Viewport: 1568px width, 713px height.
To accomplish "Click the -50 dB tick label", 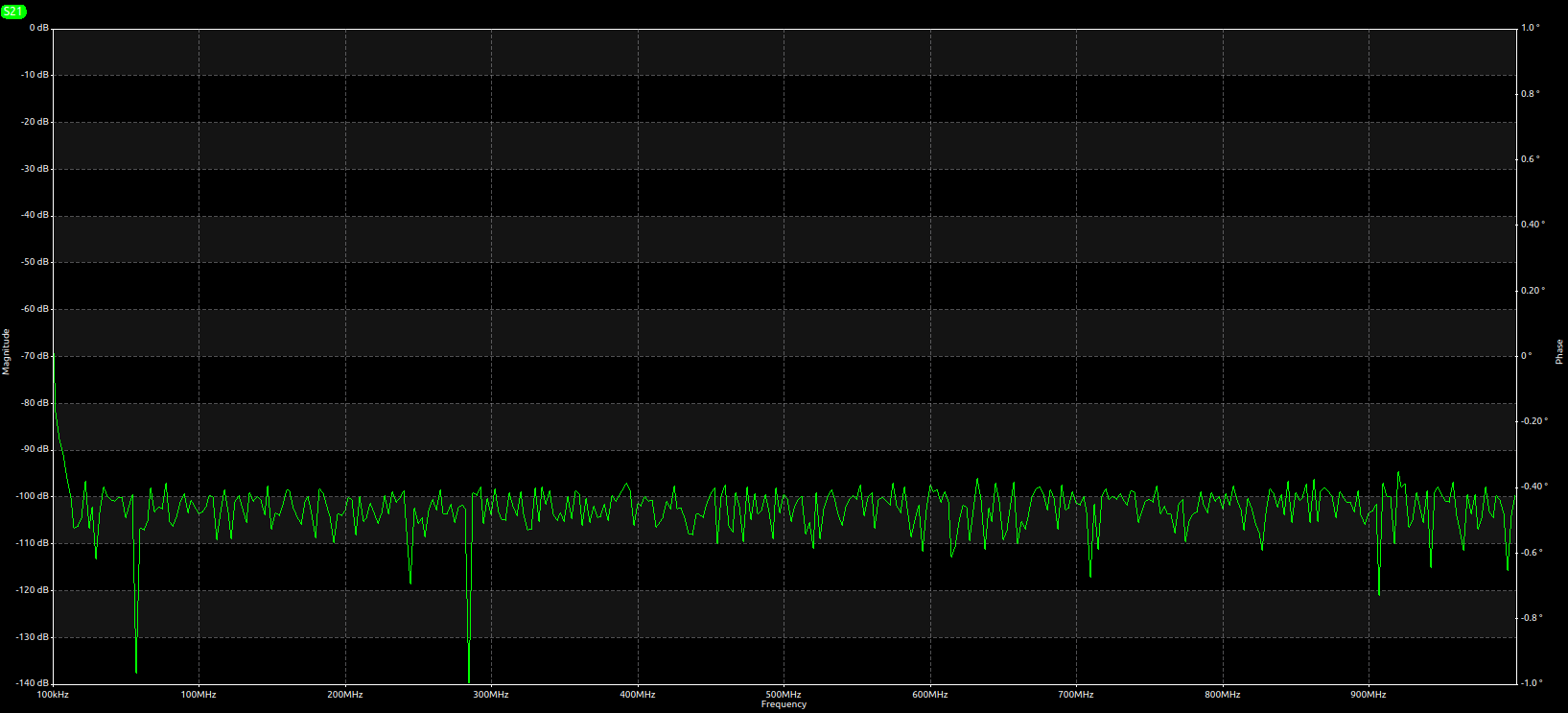I will [x=35, y=262].
